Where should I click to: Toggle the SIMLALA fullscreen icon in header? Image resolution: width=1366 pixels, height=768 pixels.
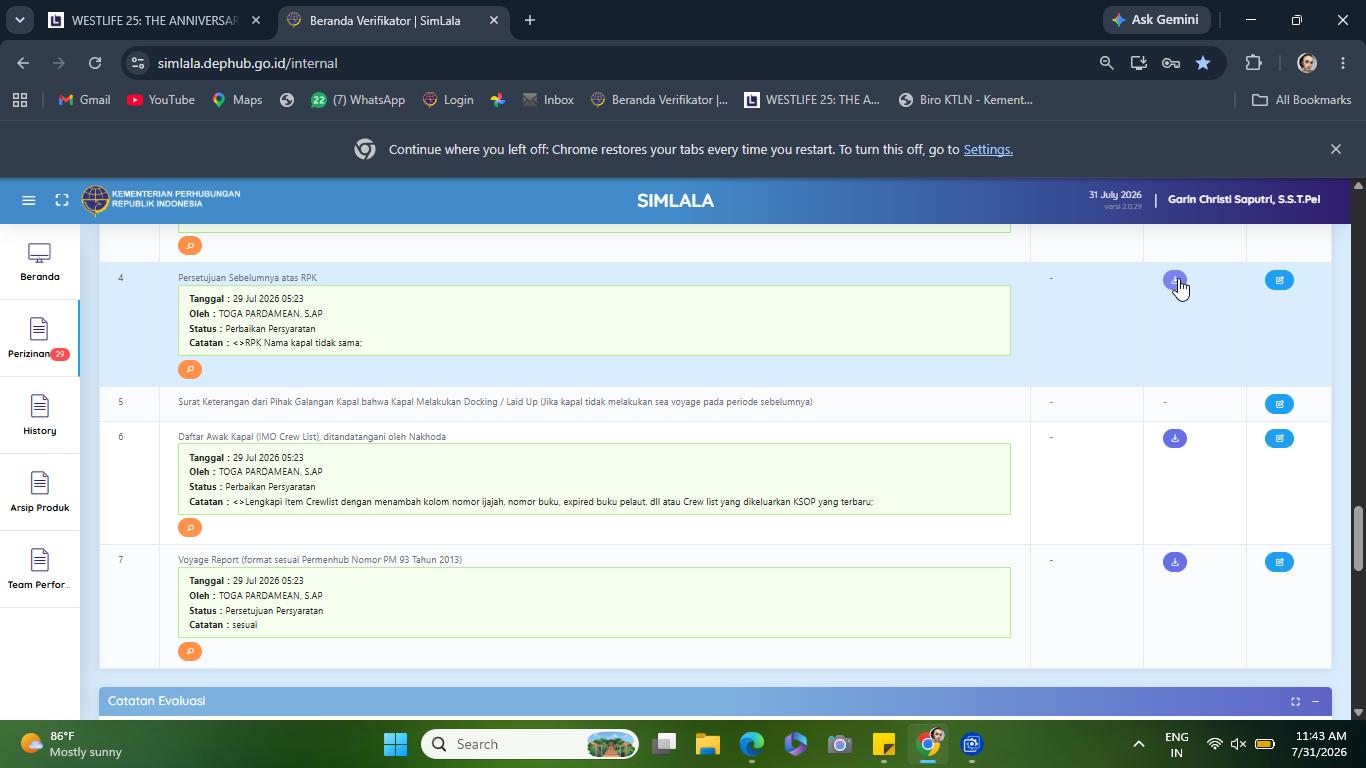coord(62,200)
